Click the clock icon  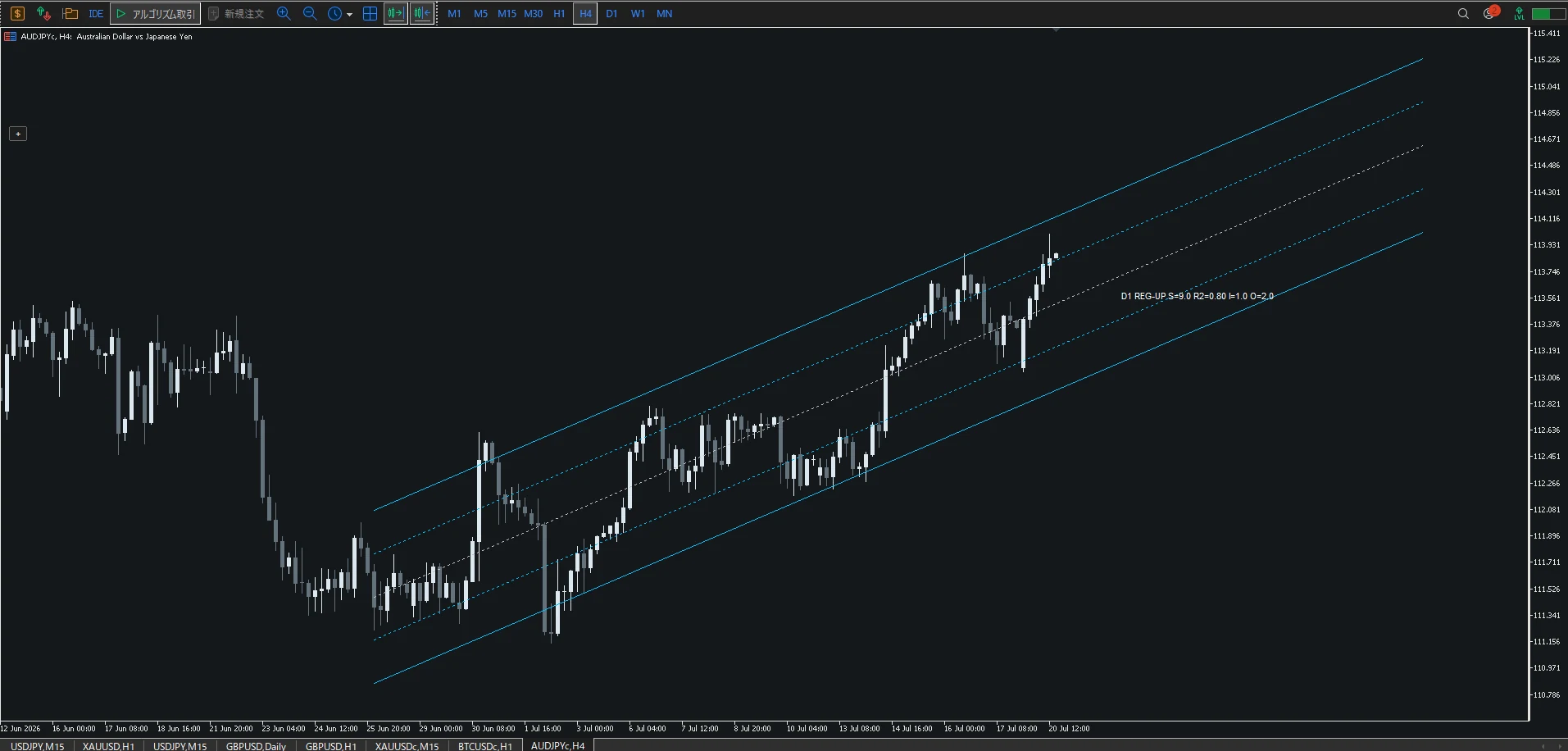[334, 13]
